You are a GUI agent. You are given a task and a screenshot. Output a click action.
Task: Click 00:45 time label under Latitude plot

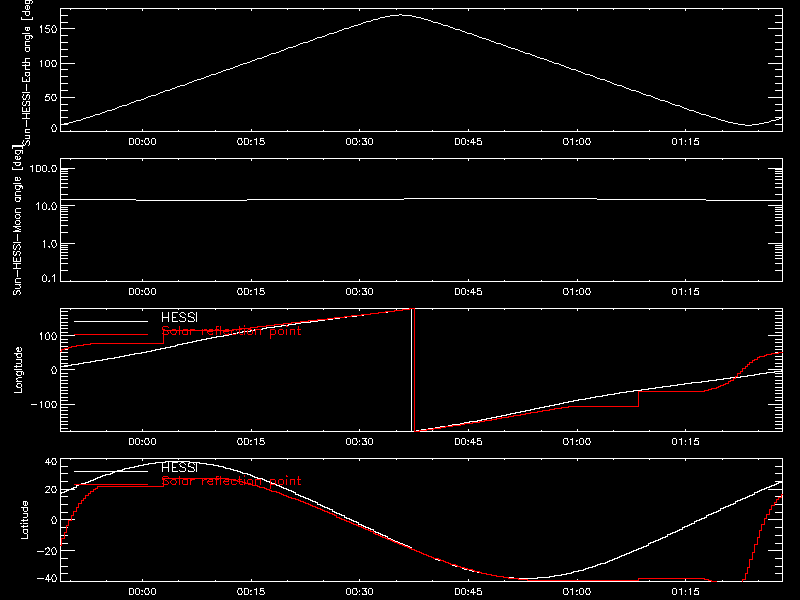pos(468,592)
